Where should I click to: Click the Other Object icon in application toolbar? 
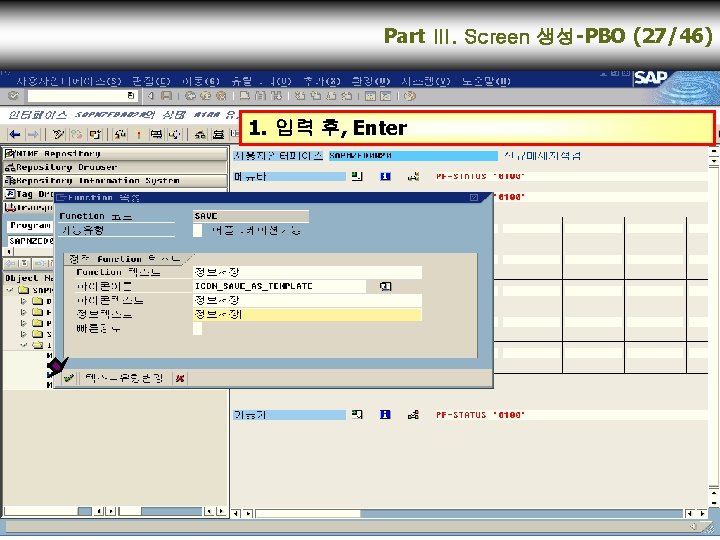tap(95, 134)
